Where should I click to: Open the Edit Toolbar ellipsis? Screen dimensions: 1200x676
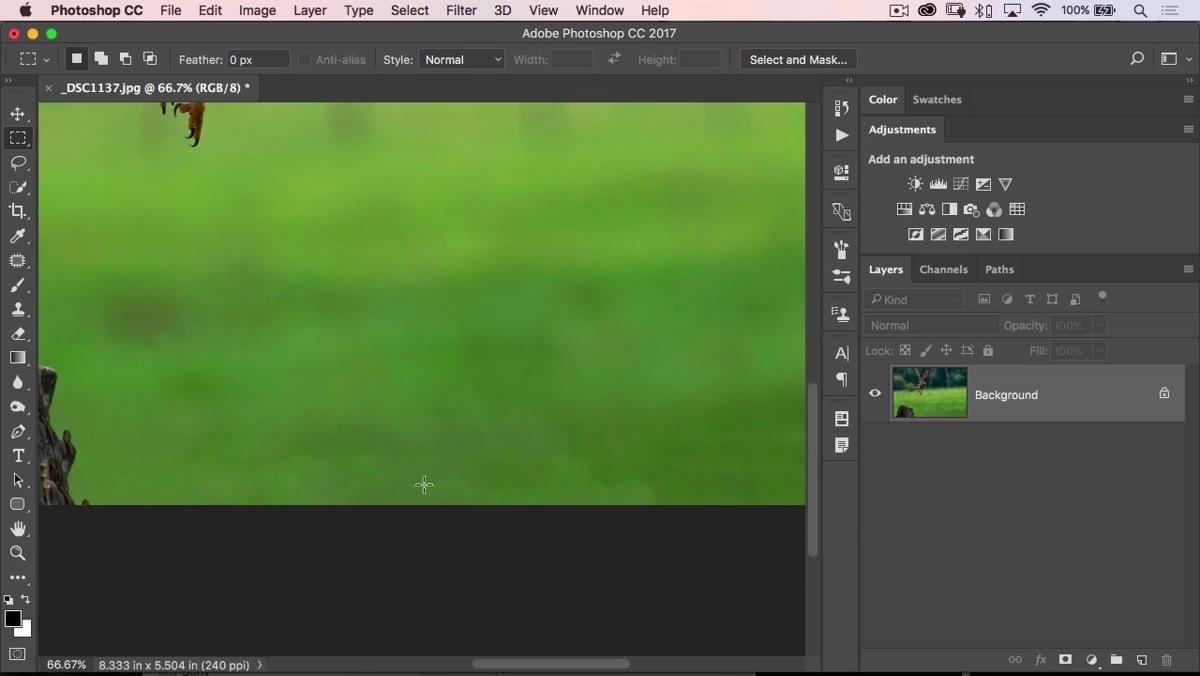(18, 577)
